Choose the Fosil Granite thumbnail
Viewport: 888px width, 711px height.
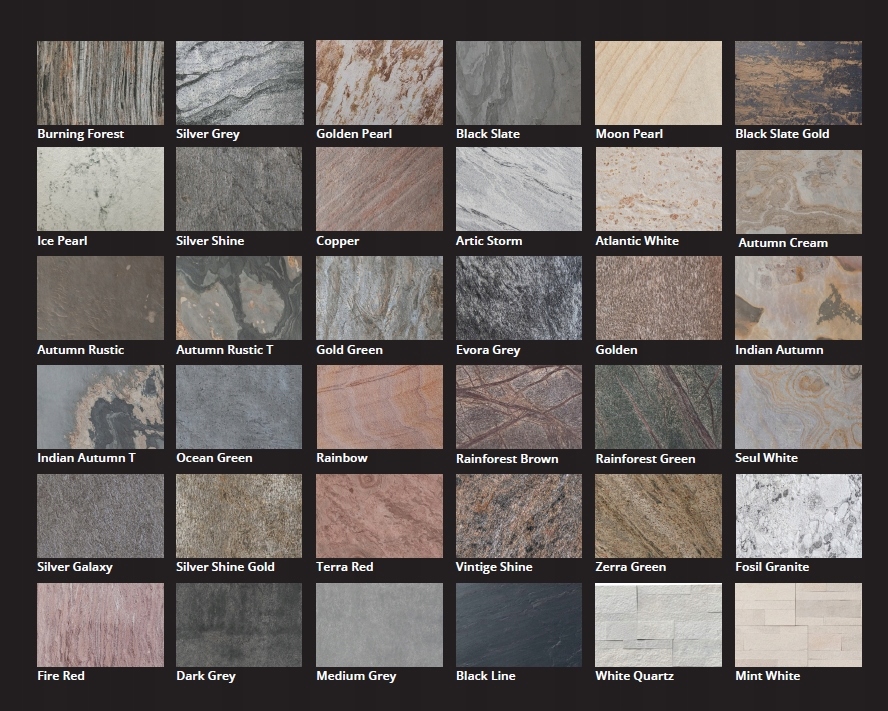799,516
